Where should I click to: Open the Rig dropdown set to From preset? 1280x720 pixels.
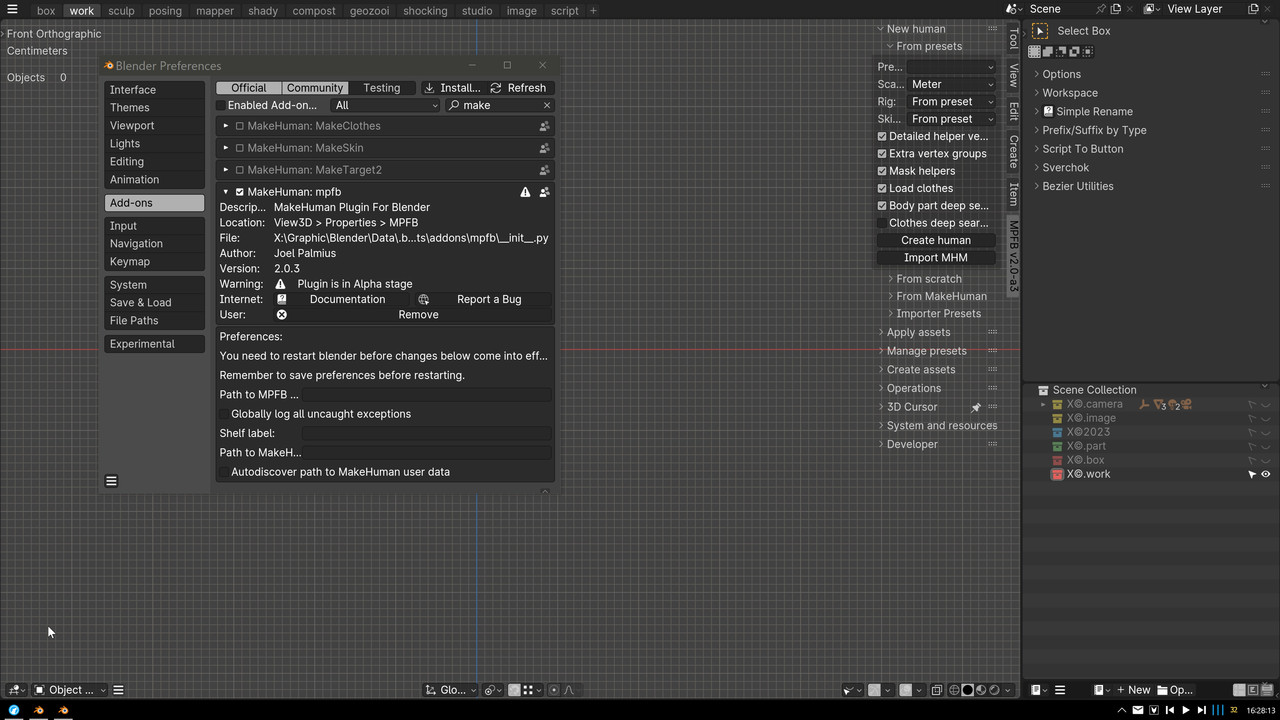point(952,102)
